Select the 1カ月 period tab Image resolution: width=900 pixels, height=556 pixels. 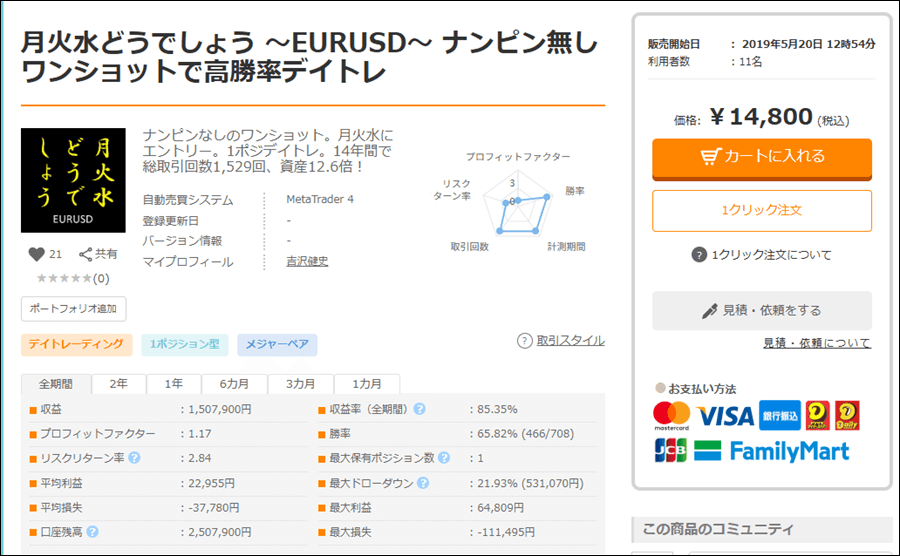click(x=366, y=385)
